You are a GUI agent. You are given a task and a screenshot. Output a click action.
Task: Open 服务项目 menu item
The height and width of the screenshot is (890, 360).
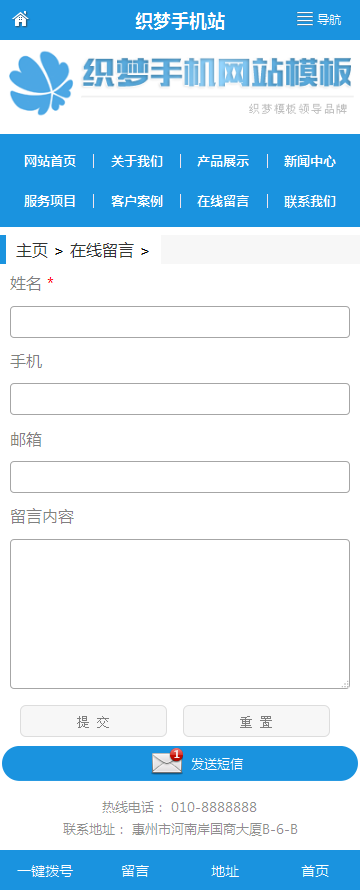[50, 201]
